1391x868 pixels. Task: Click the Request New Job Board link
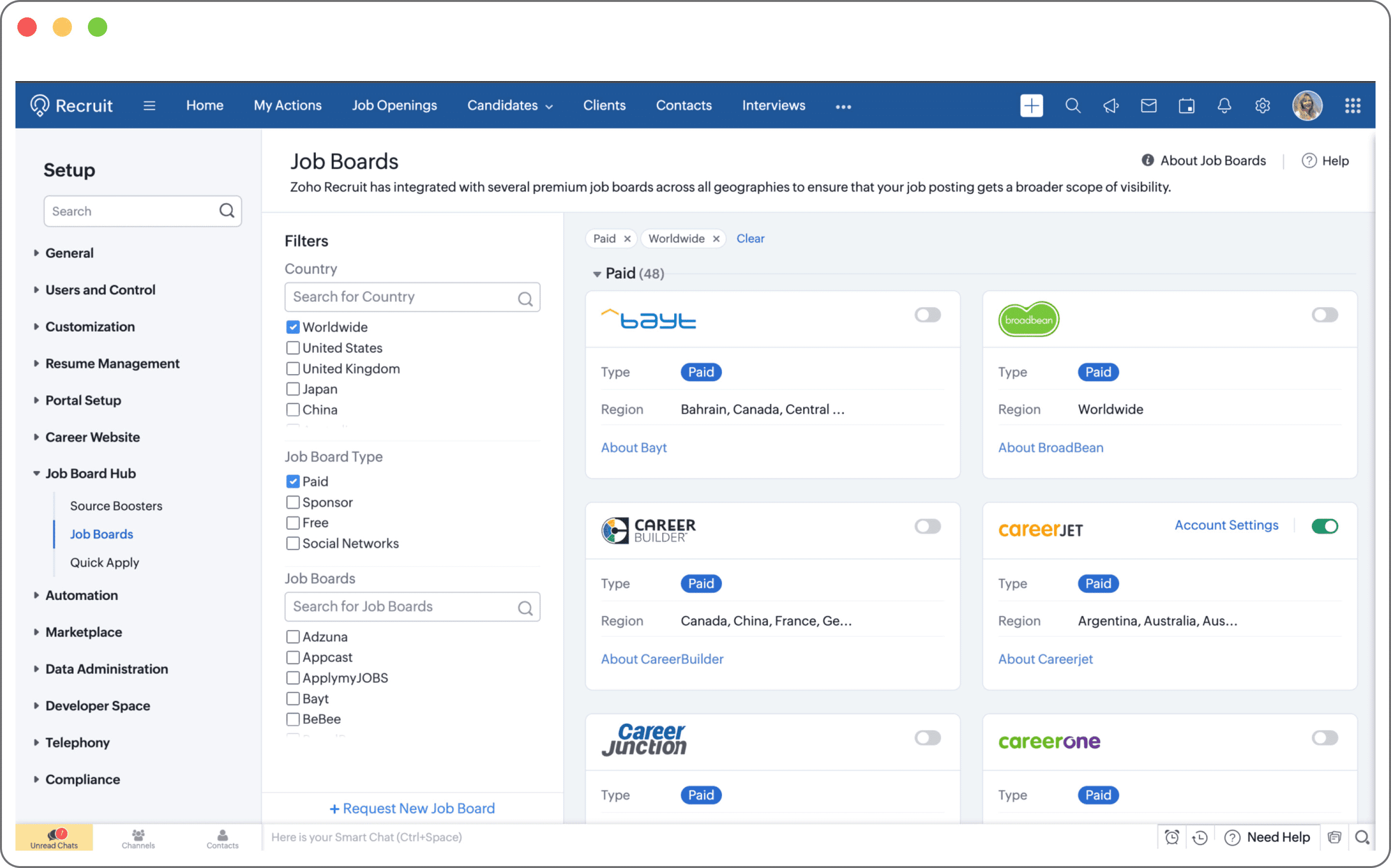pos(412,808)
